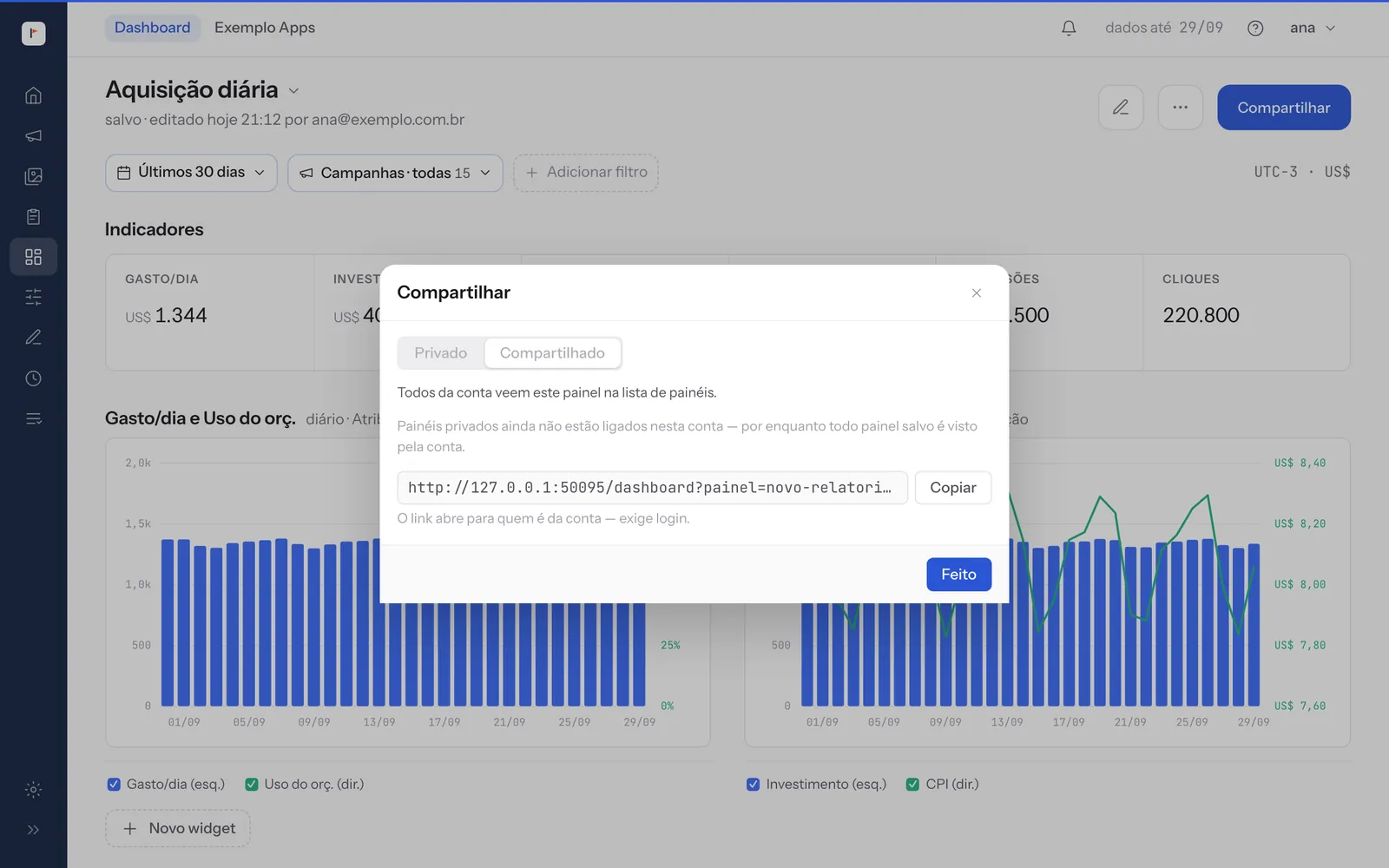Close the Compartilhar dialog with X
Screen dimensions: 1389x868
click(x=977, y=293)
